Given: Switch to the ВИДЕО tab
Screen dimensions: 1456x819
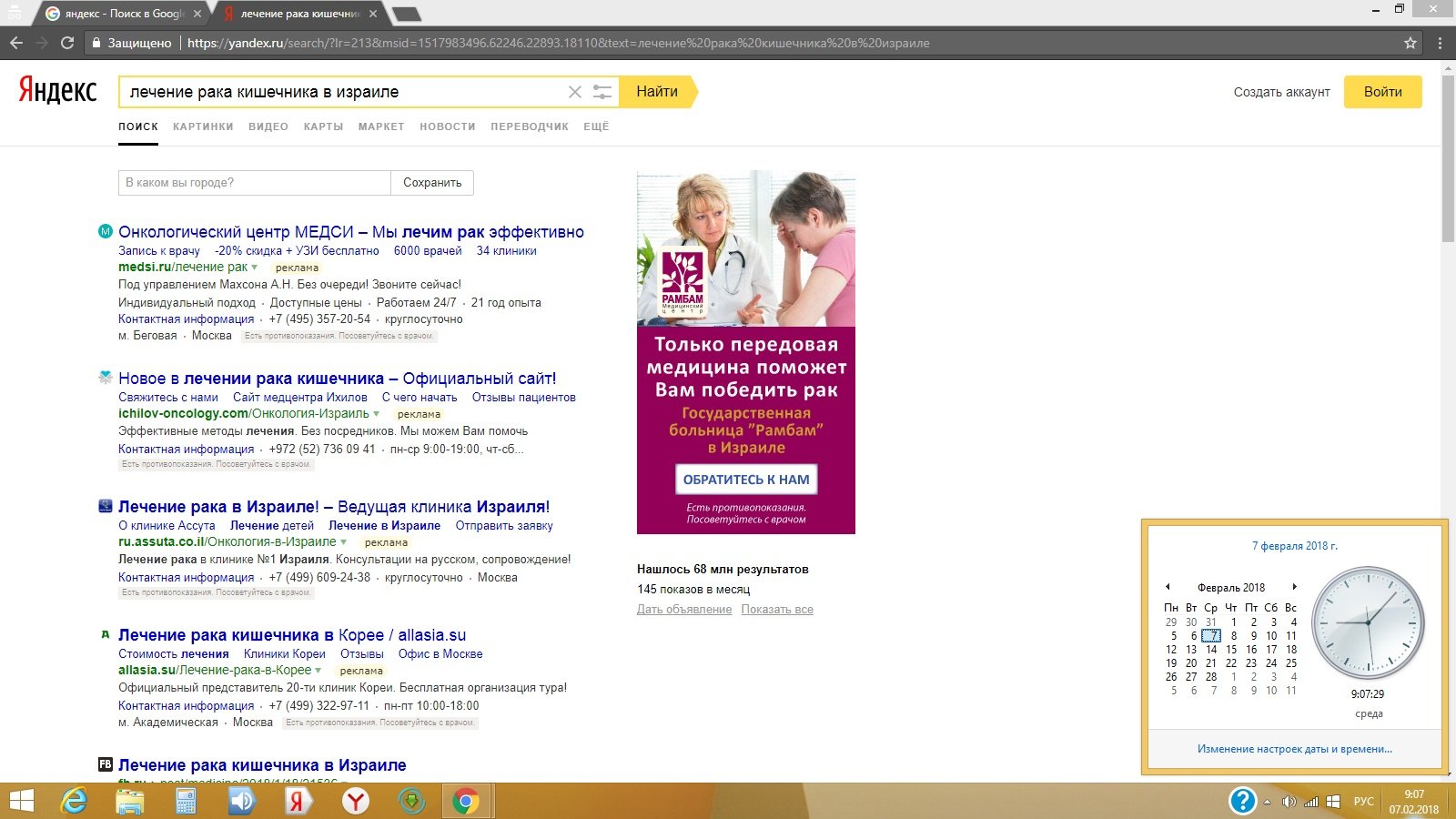Looking at the screenshot, I should tap(268, 126).
